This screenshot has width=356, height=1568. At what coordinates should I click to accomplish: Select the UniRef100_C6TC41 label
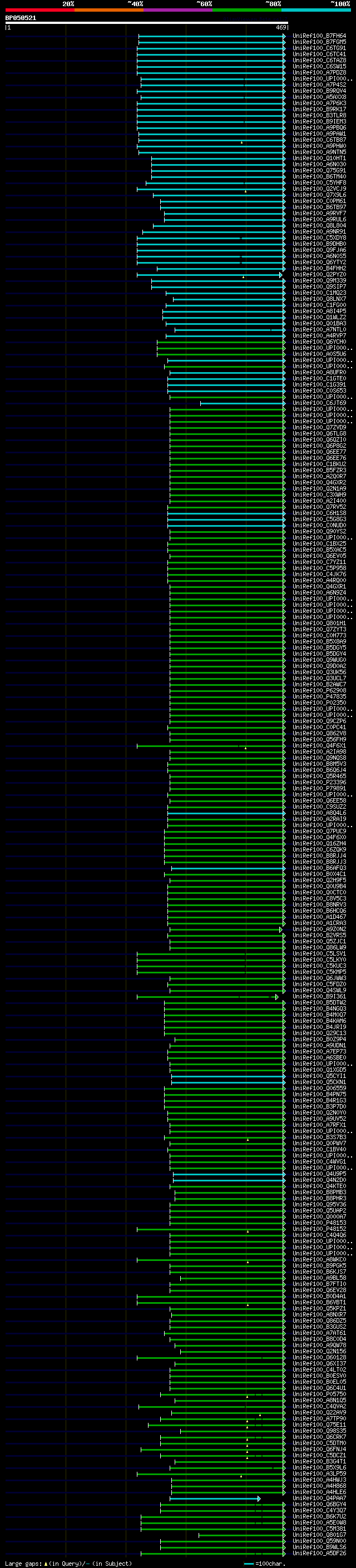pos(319,54)
